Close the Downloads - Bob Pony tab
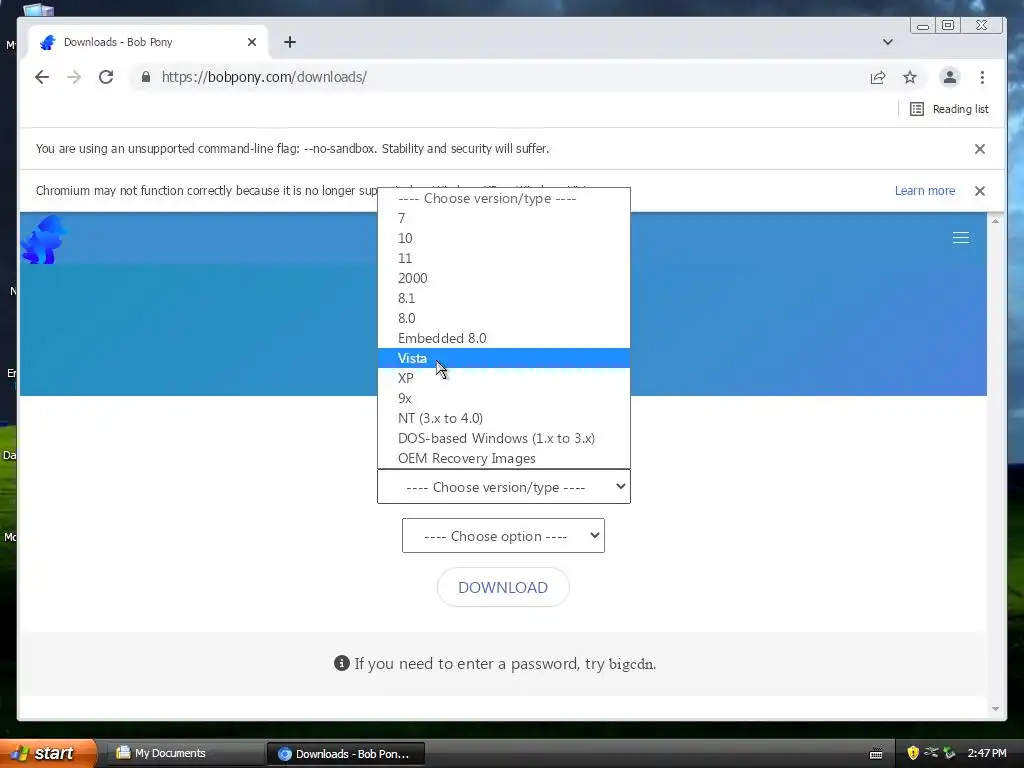 [x=251, y=42]
